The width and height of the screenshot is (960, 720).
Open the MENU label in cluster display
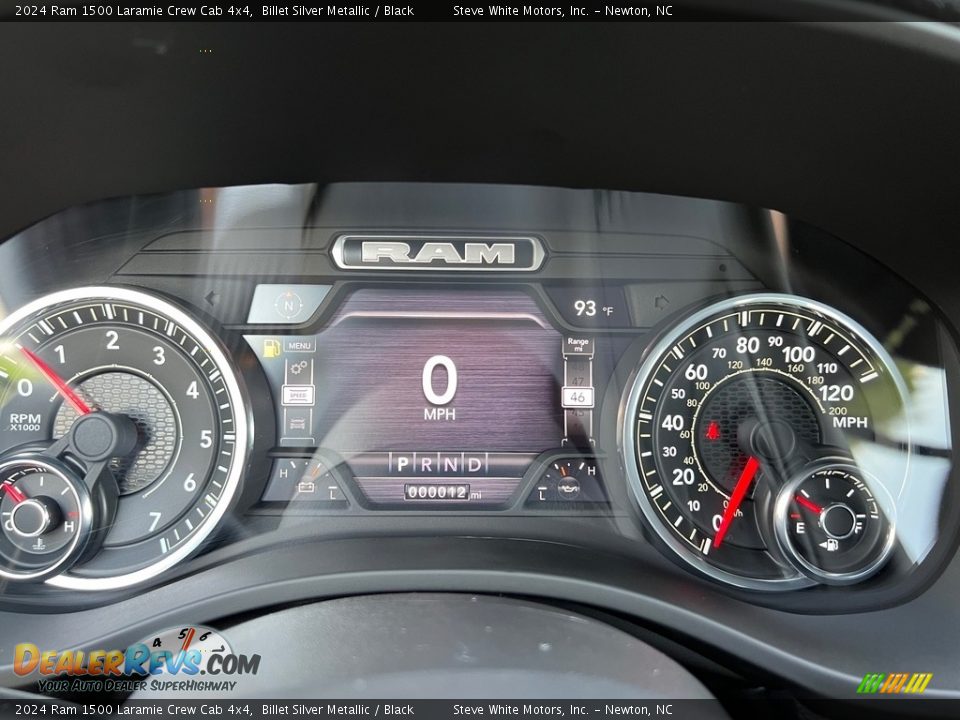pyautogui.click(x=299, y=345)
